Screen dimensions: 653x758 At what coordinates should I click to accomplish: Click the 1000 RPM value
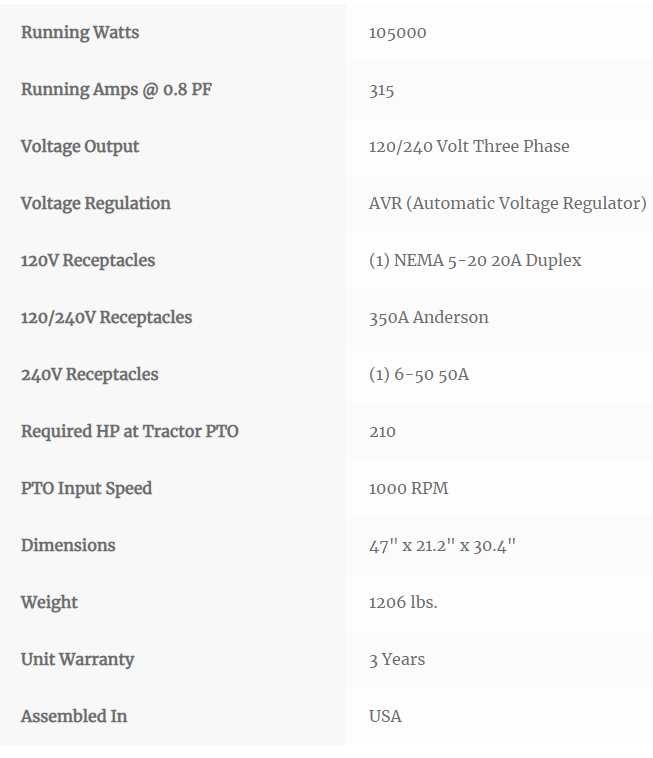pyautogui.click(x=408, y=488)
